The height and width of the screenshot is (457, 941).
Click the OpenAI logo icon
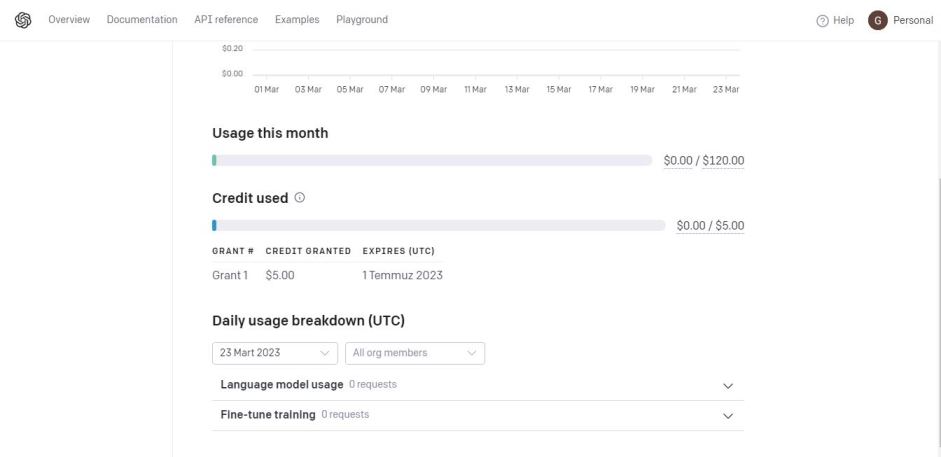point(23,20)
